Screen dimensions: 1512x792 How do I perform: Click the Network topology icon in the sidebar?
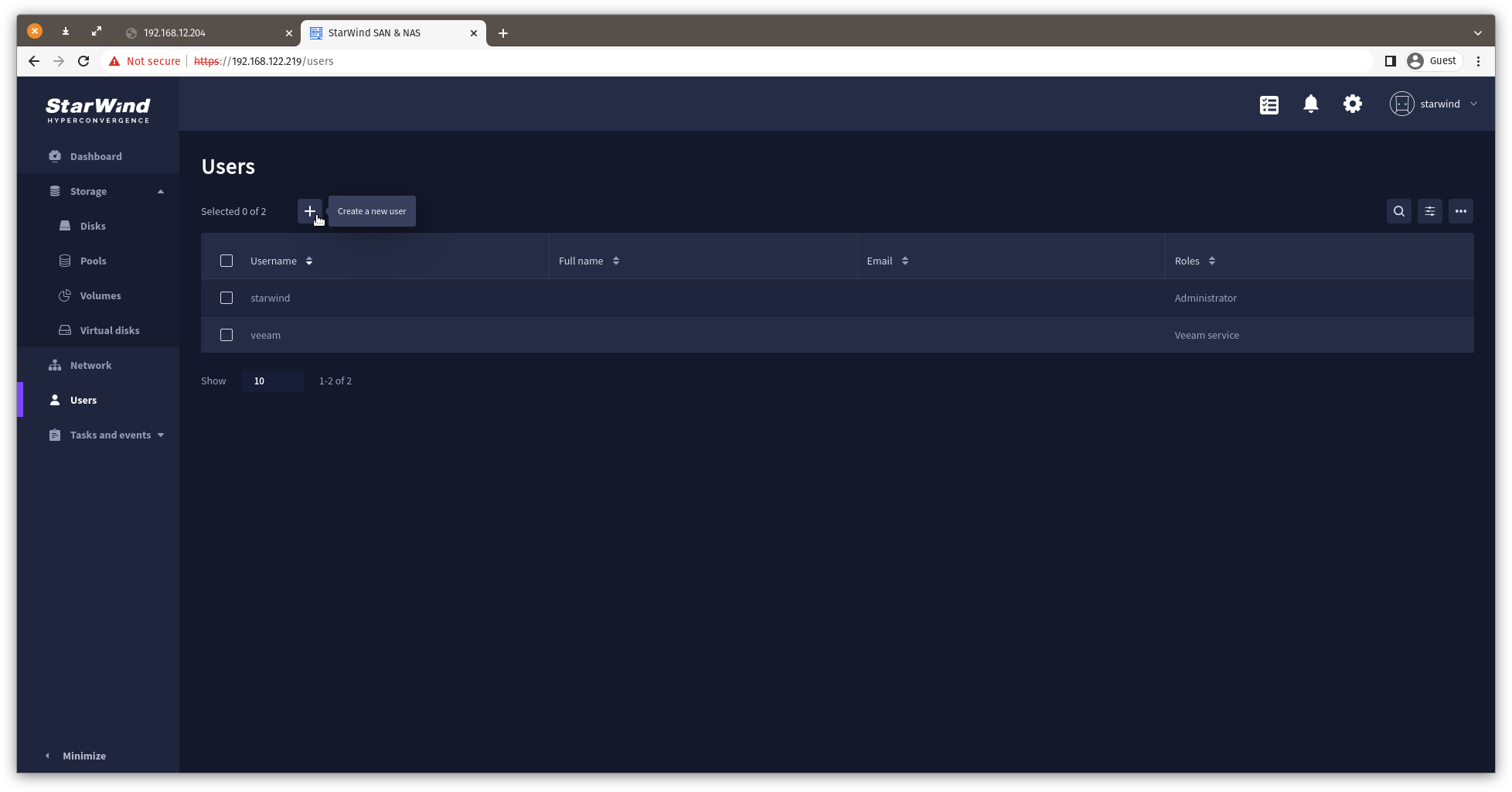point(55,365)
